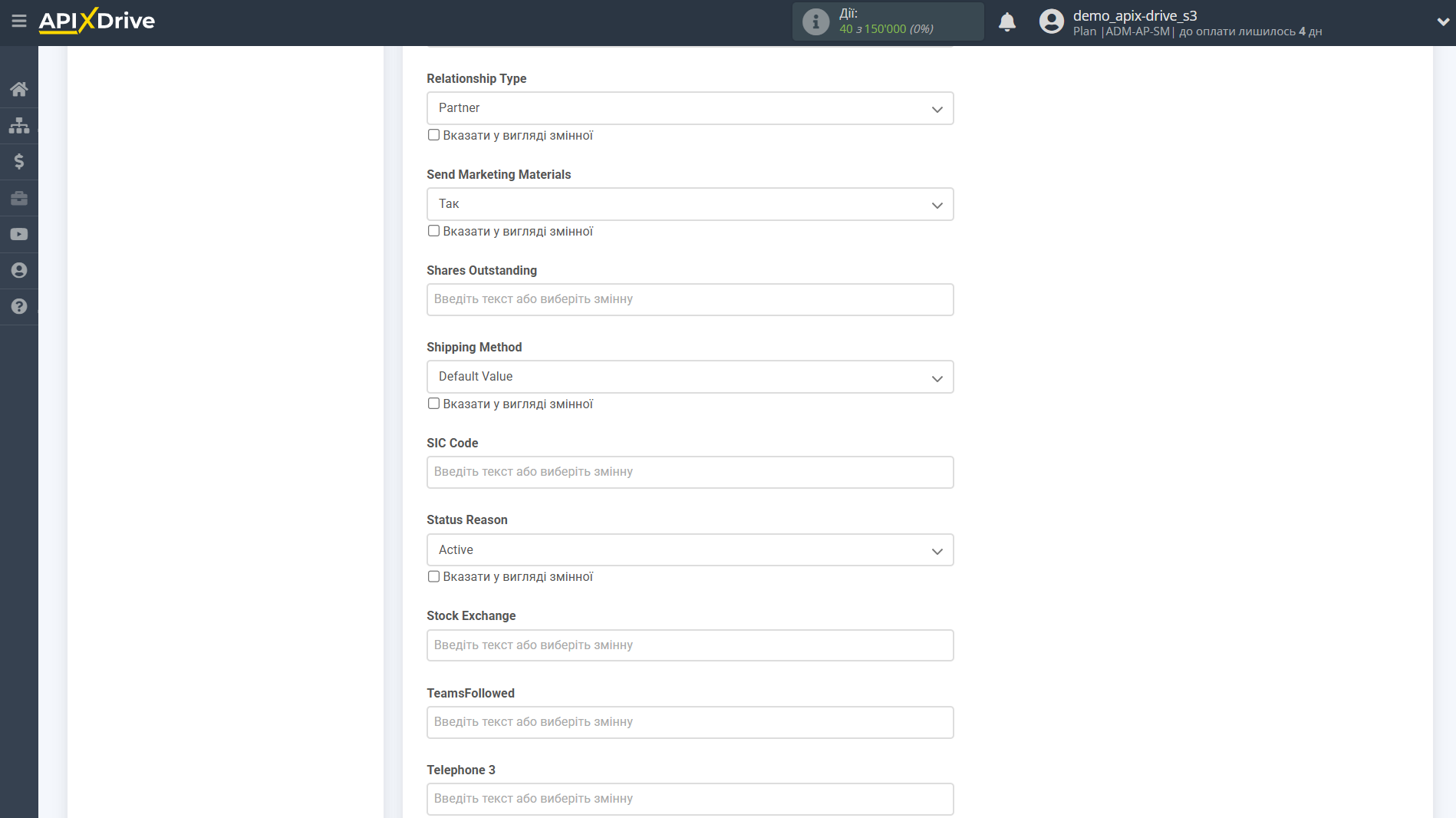Screen dimensions: 1456x818
Task: Enable variable checkbox under Shipping Method
Action: [433, 404]
